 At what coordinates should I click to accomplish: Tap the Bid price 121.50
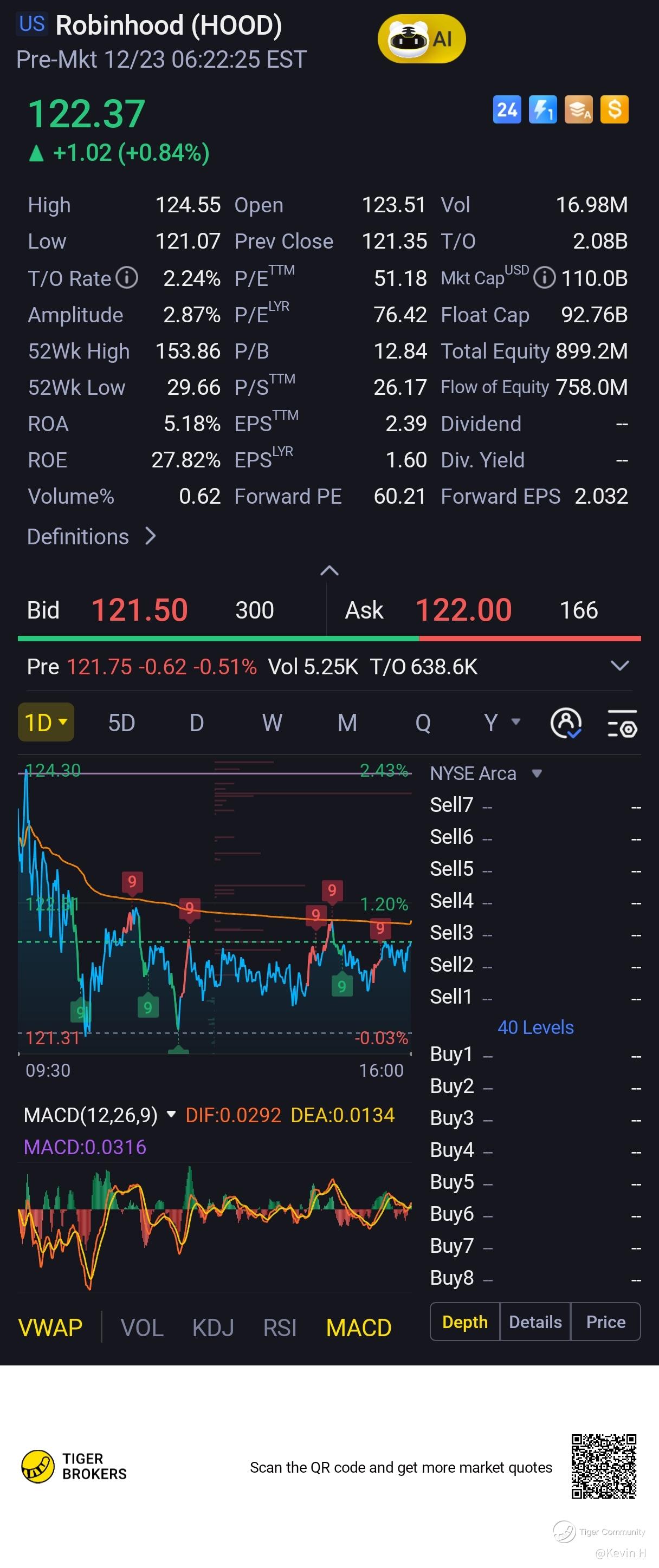139,610
